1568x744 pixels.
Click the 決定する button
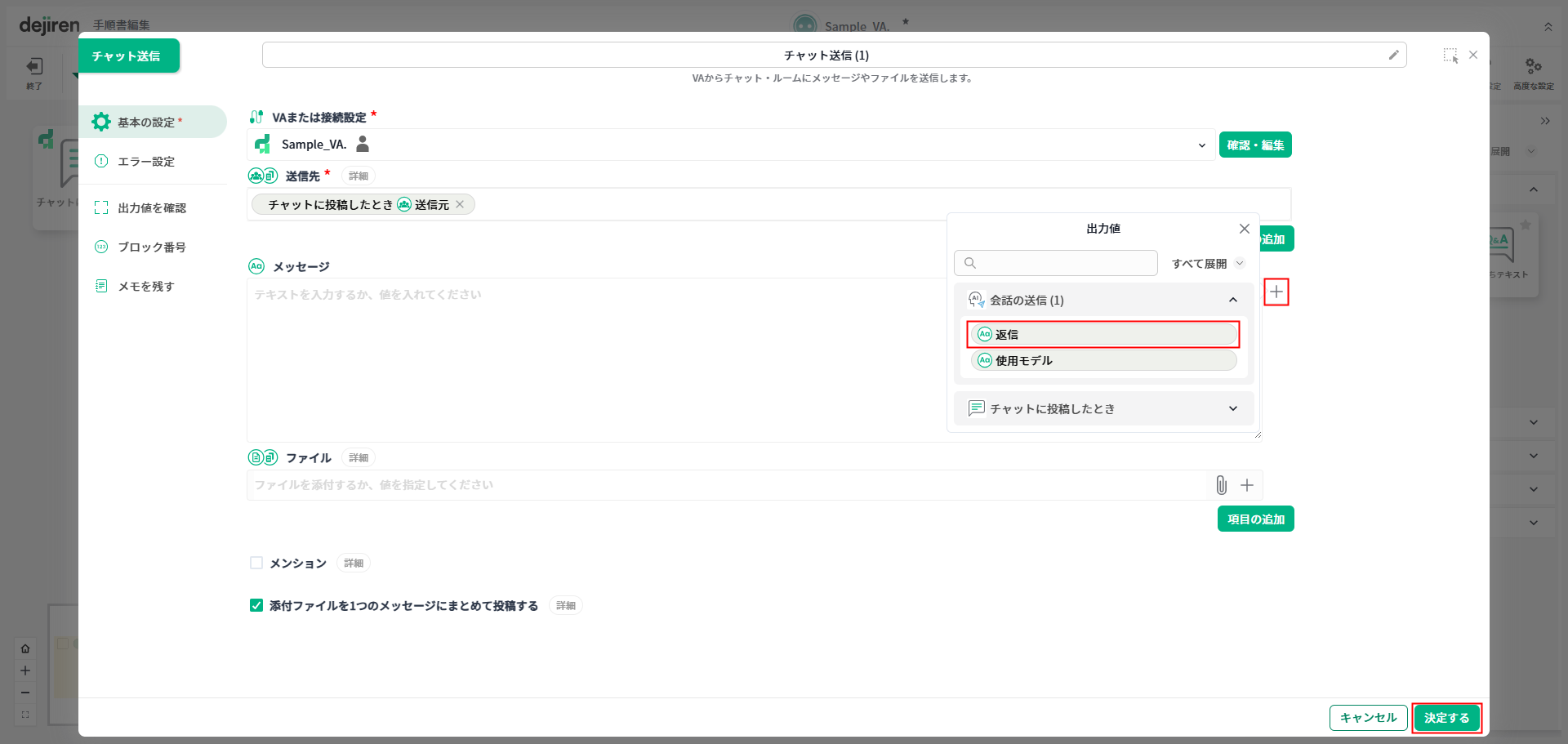1446,718
